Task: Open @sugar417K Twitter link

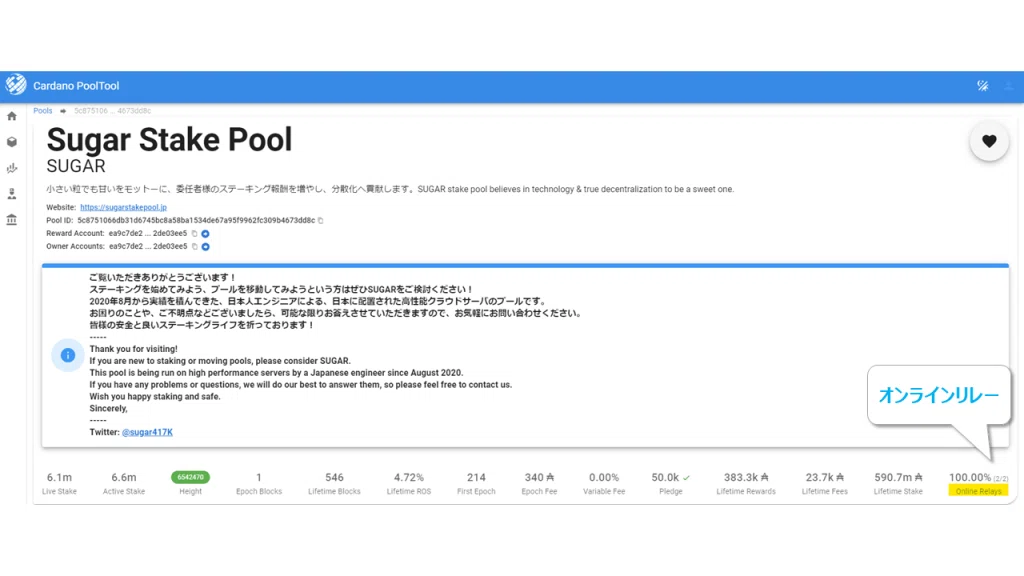Action: [147, 432]
